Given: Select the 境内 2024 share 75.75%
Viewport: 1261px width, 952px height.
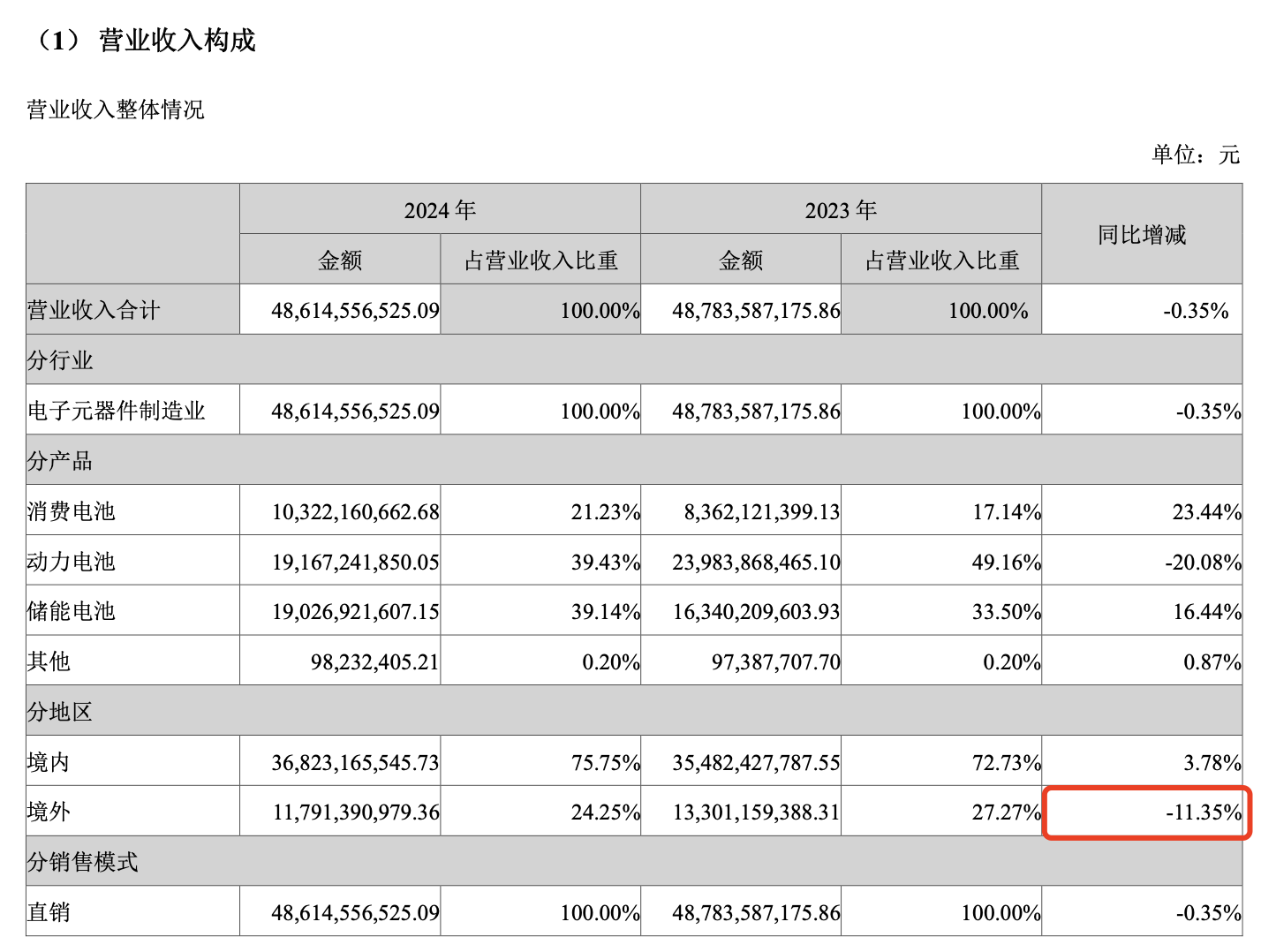Looking at the screenshot, I should (605, 763).
